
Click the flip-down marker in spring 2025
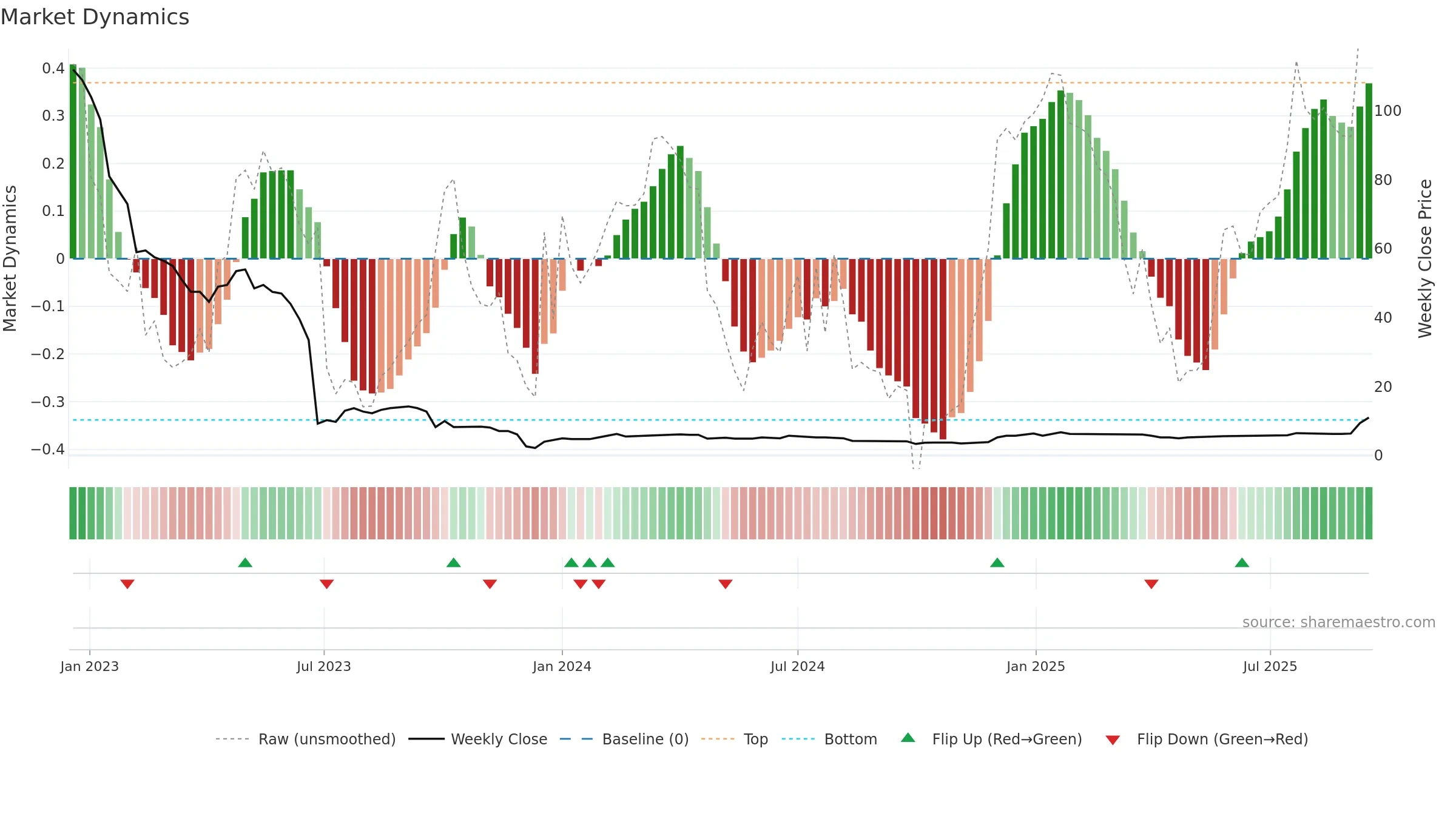point(1151,584)
